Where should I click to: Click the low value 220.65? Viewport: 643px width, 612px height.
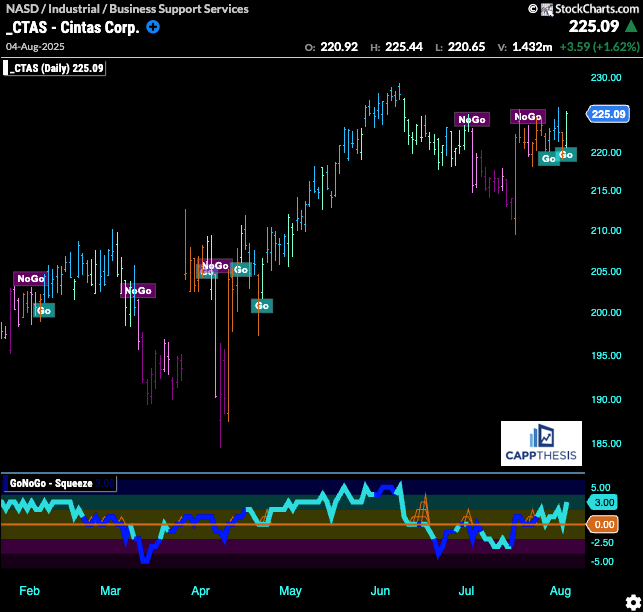tap(466, 47)
